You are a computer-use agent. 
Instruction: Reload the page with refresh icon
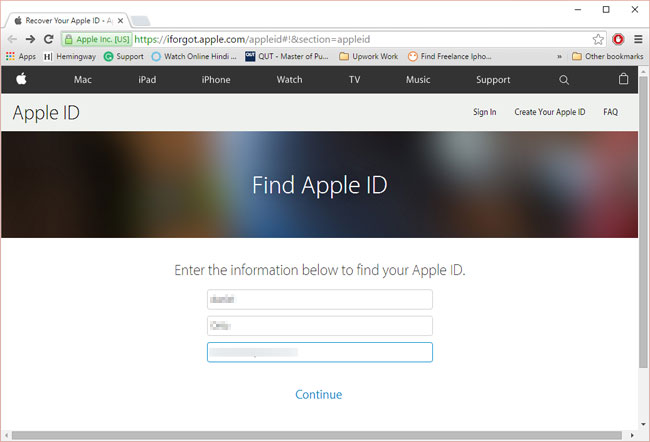49,39
